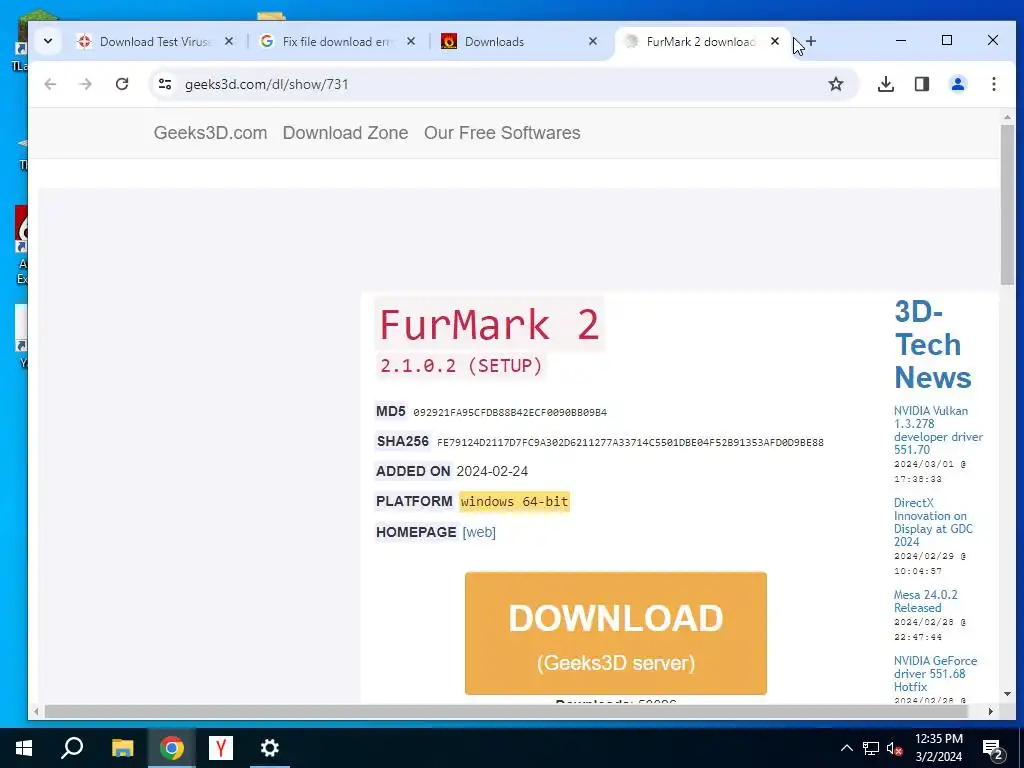Close the FurMark 2 download tab
This screenshot has width=1024, height=768.
775,41
